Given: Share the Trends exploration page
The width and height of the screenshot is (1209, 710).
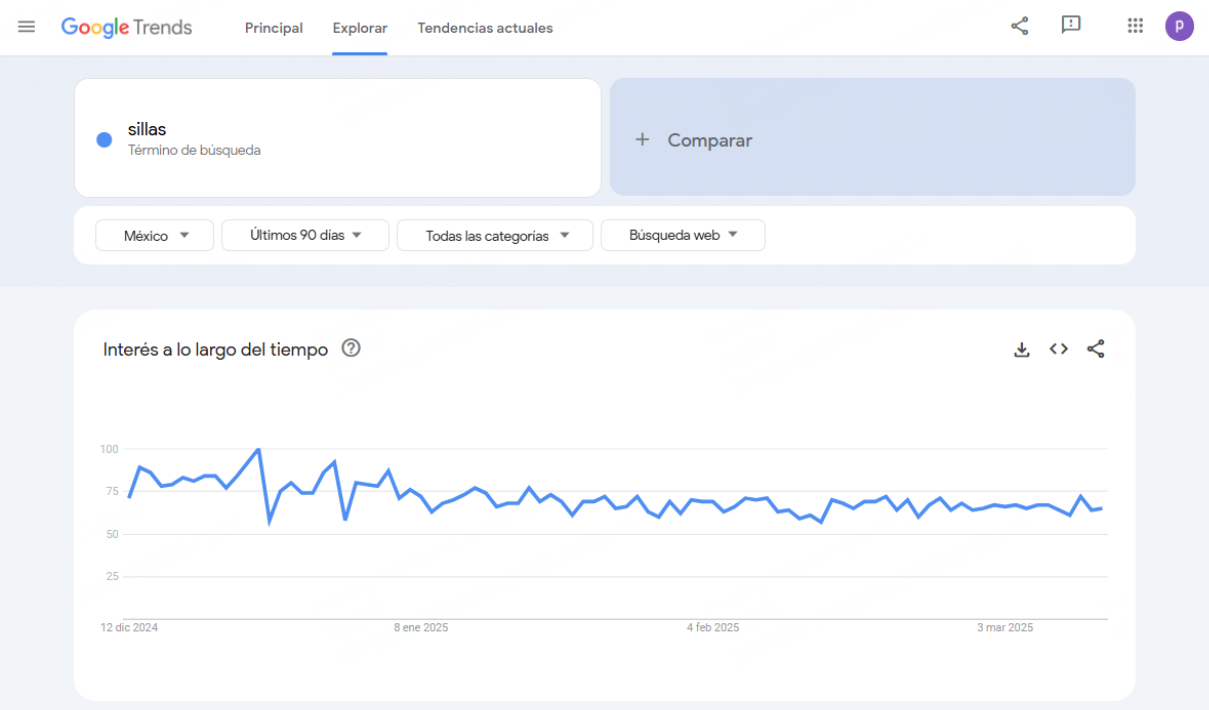Looking at the screenshot, I should pyautogui.click(x=1019, y=26).
